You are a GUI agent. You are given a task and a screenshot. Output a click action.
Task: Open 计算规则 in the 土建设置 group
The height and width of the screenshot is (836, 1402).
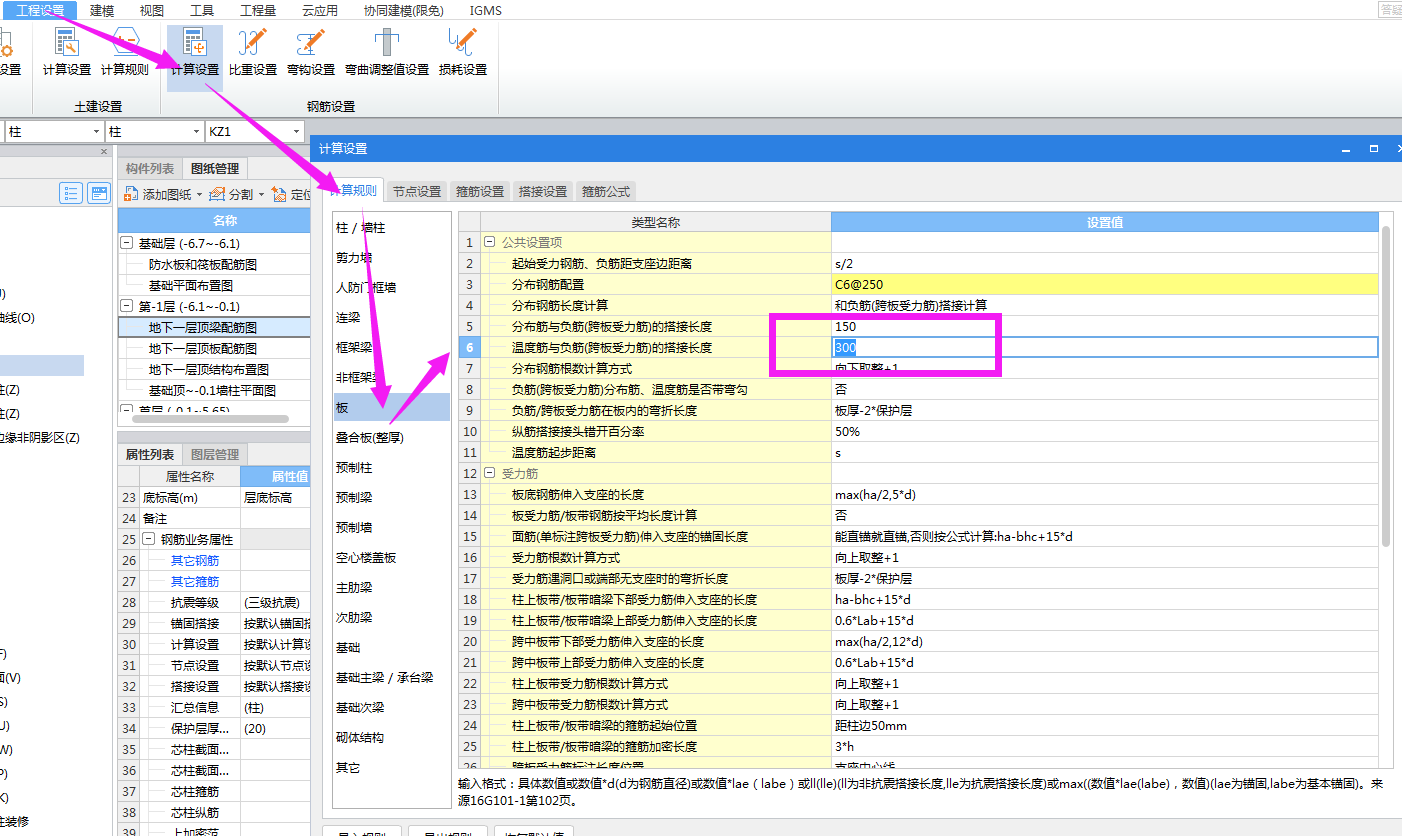(x=125, y=52)
